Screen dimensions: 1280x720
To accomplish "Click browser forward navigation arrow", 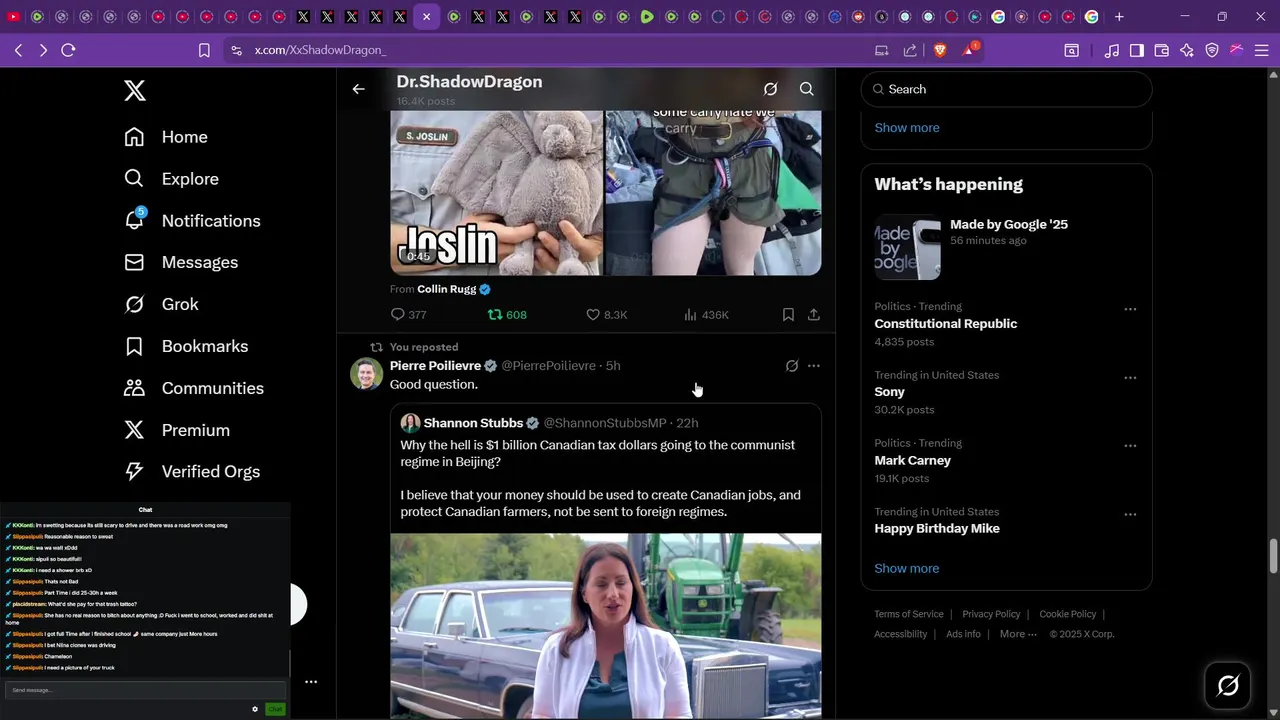I will click(43, 50).
